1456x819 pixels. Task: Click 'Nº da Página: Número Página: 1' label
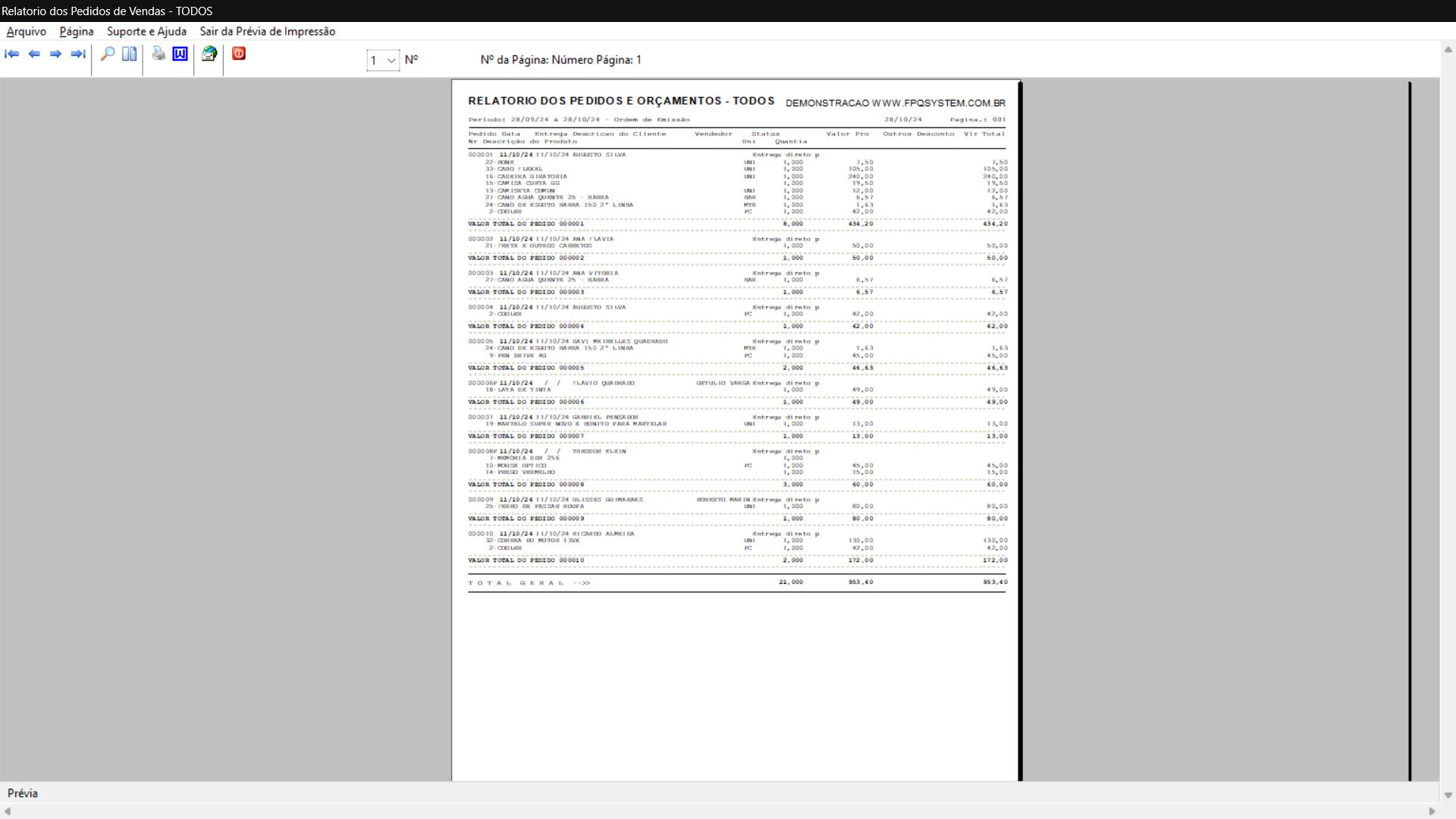[560, 60]
